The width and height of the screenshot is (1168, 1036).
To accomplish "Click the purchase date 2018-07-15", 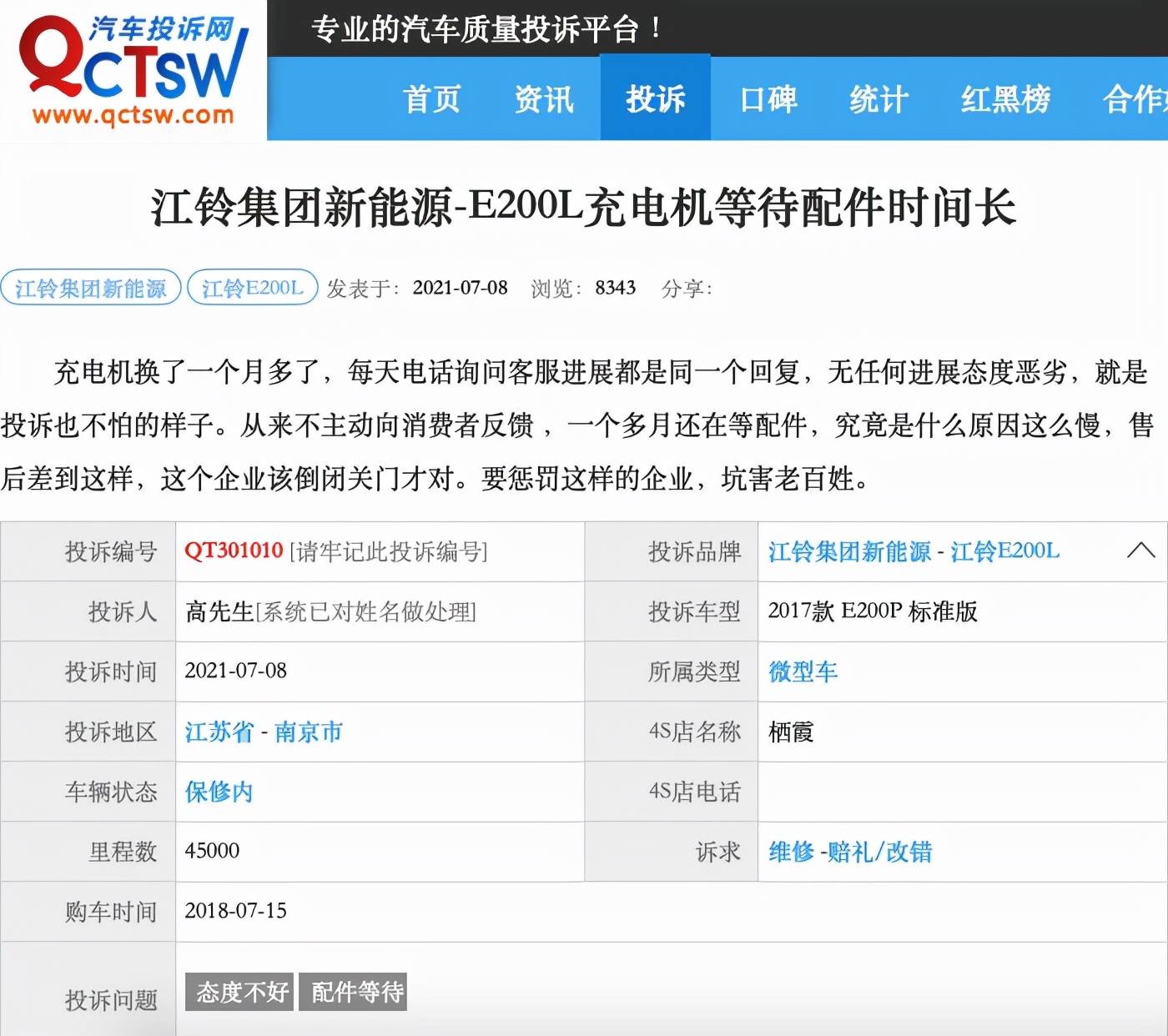I will [x=235, y=911].
